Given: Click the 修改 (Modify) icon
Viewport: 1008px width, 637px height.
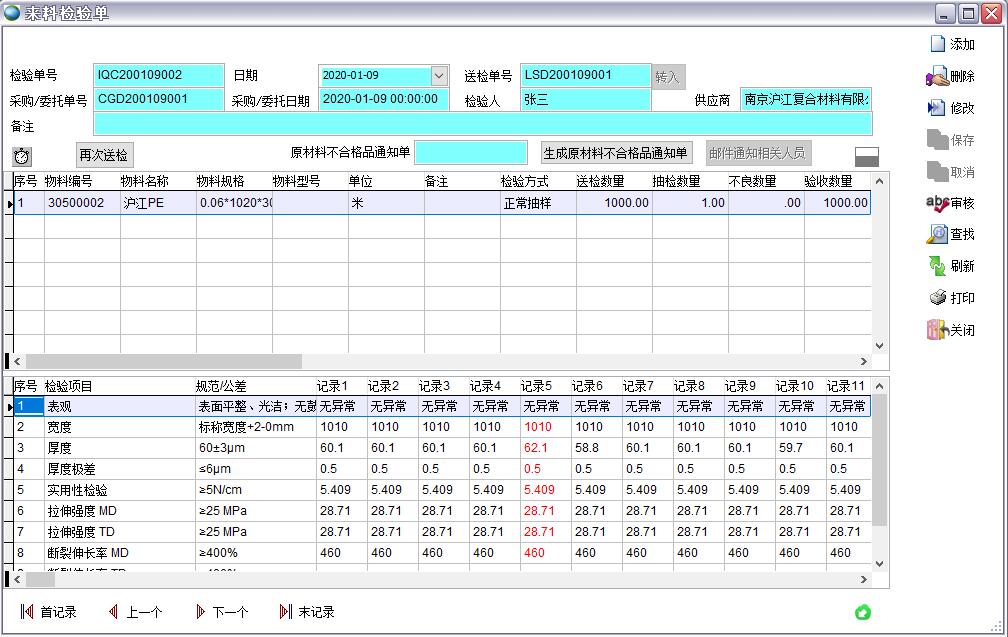Looking at the screenshot, I should [x=937, y=108].
